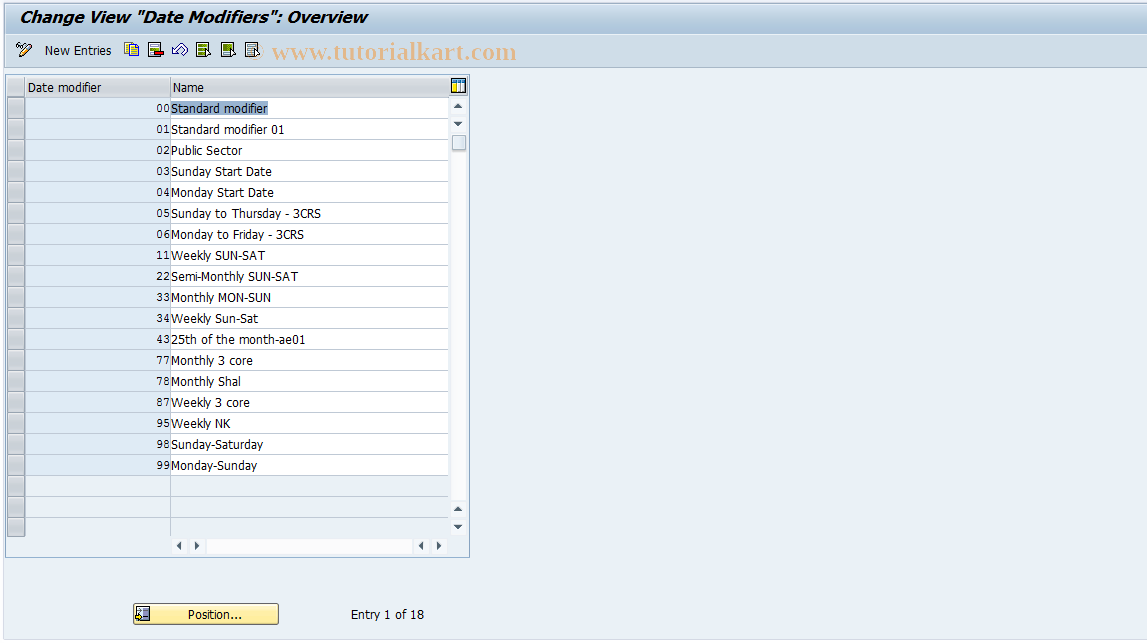Viewport: 1147px width, 643px height.
Task: Click the Select All toolbar icon
Action: click(x=203, y=50)
